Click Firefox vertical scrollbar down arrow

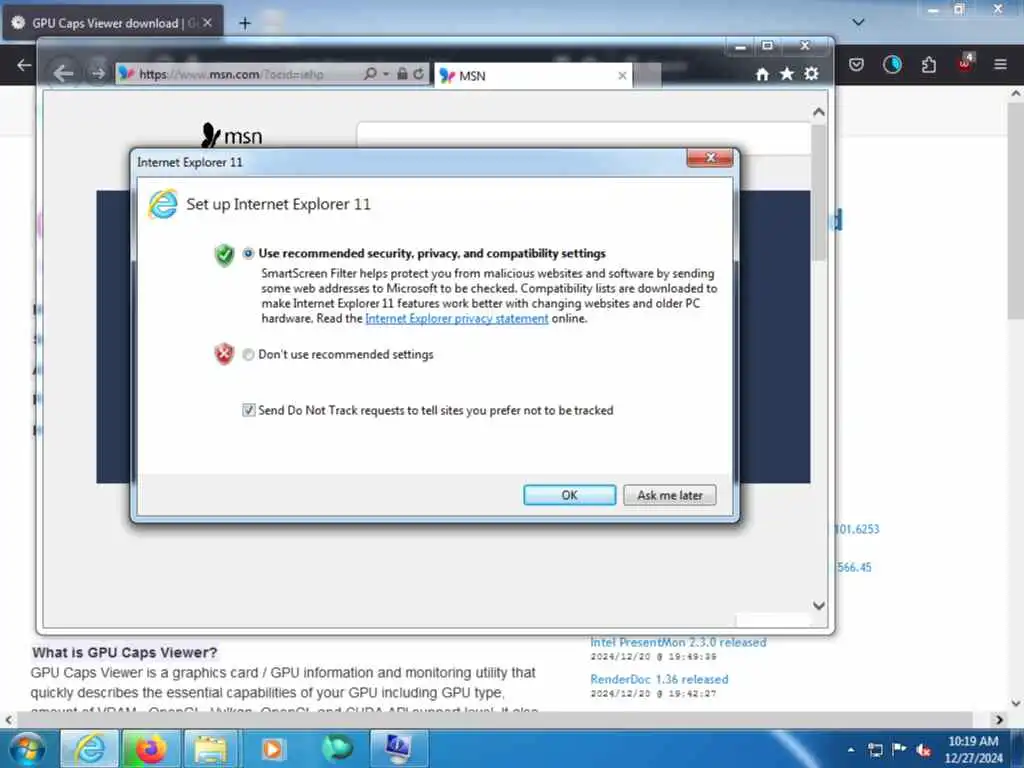tap(1016, 703)
